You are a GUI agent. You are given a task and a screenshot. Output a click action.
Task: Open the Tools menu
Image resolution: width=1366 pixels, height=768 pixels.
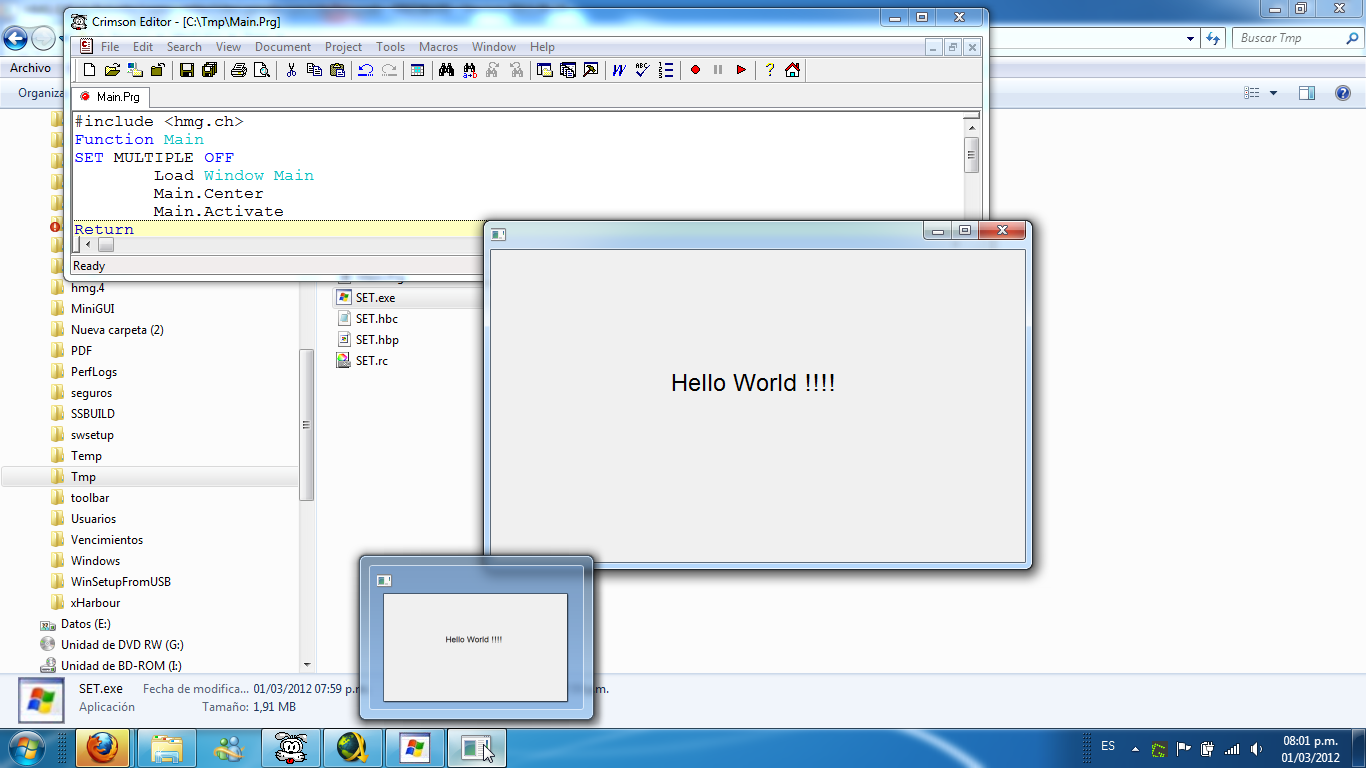[391, 47]
